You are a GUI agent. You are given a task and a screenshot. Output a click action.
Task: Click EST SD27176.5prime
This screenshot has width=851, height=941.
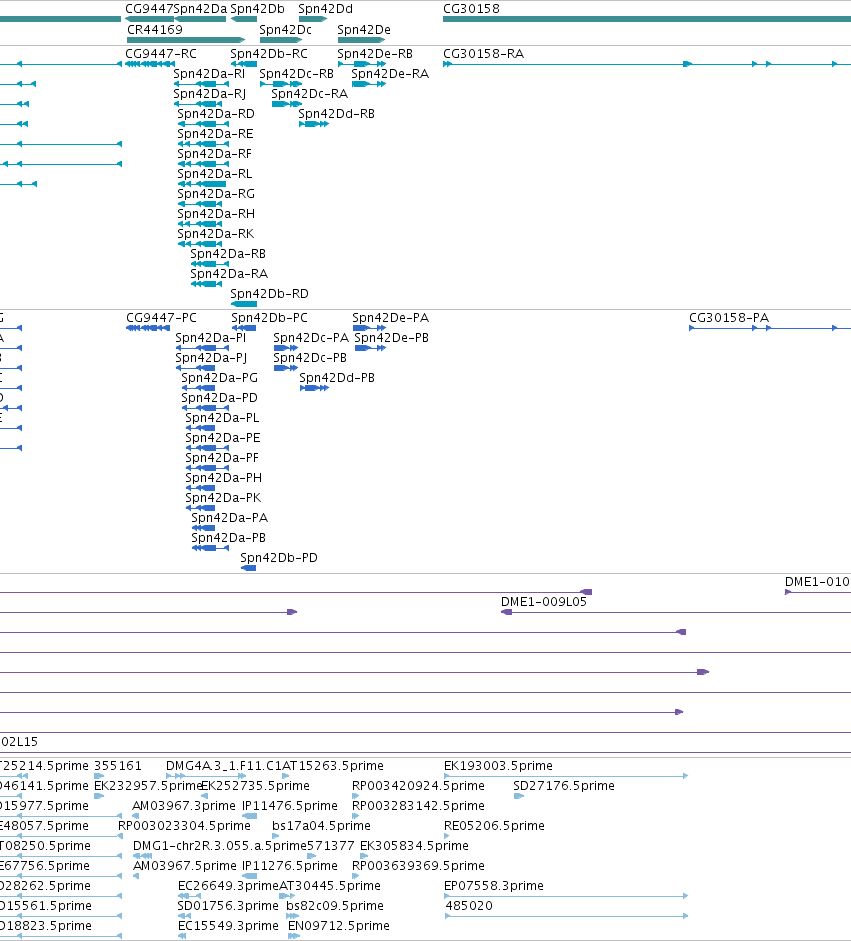point(564,786)
